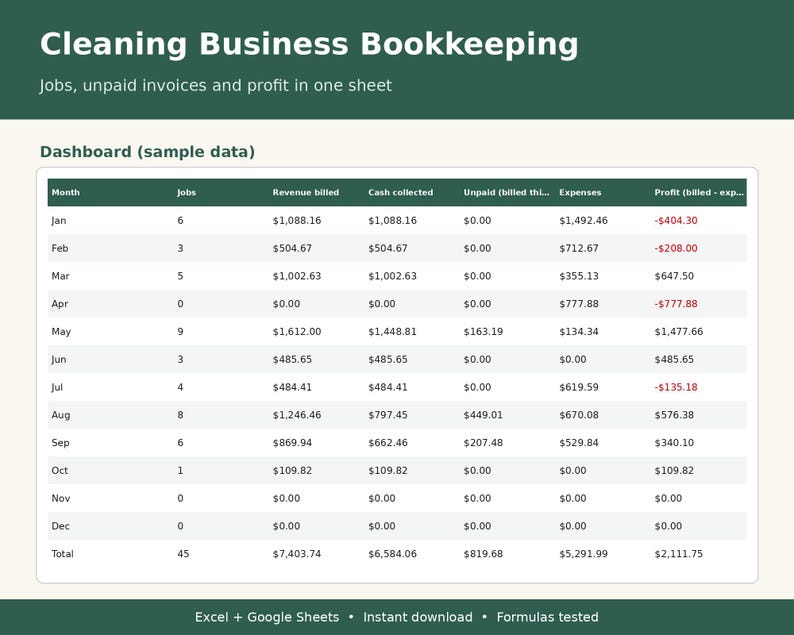Click Sep revenue billed '$869.94'

pos(292,443)
